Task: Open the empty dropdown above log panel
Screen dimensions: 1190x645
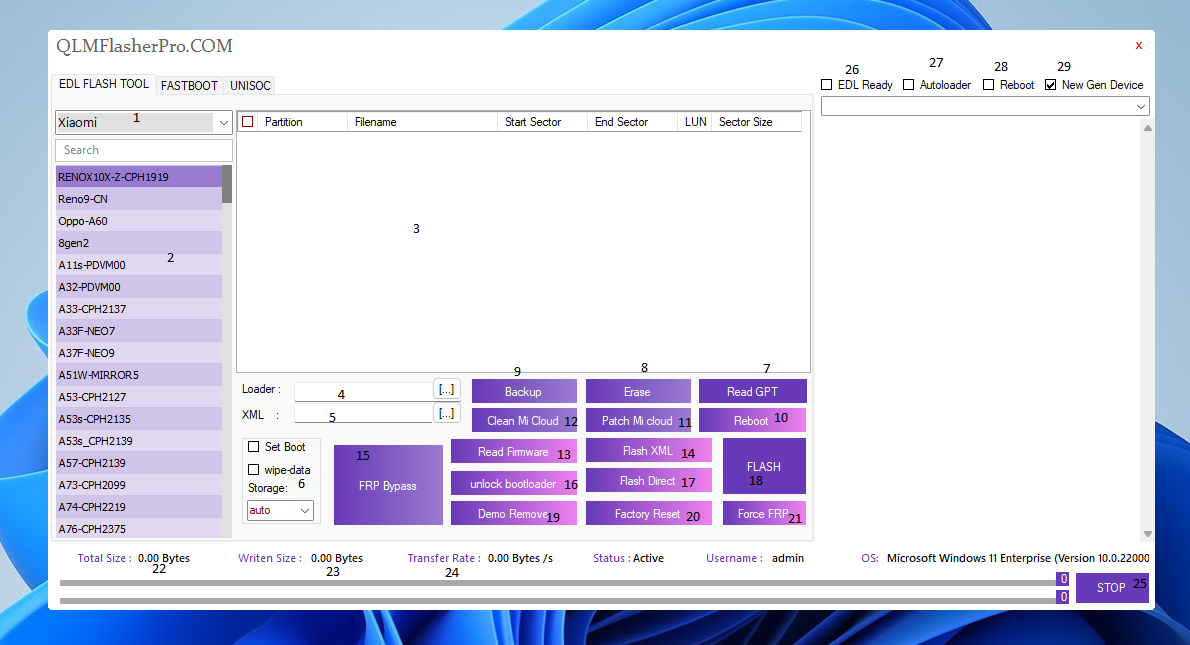Action: tap(985, 106)
